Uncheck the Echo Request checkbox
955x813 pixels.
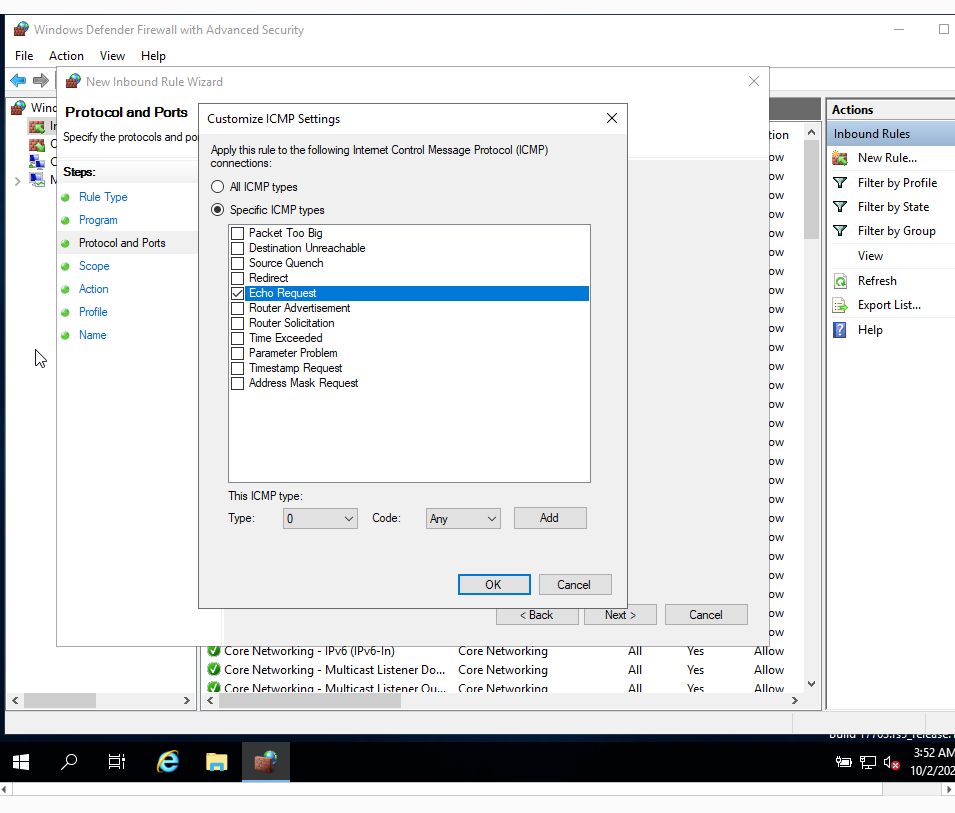238,294
